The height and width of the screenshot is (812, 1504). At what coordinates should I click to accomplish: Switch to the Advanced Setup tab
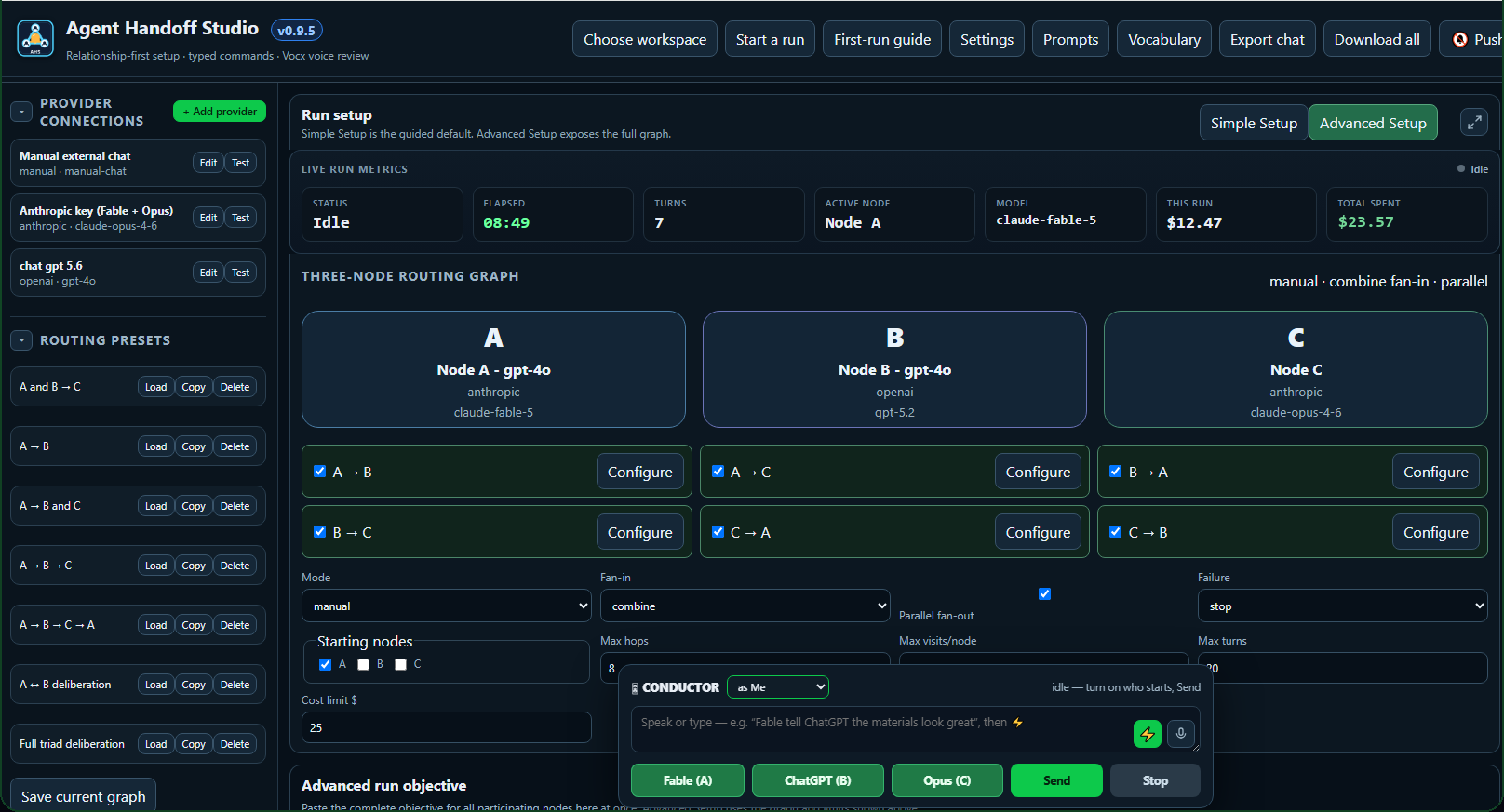point(1373,123)
